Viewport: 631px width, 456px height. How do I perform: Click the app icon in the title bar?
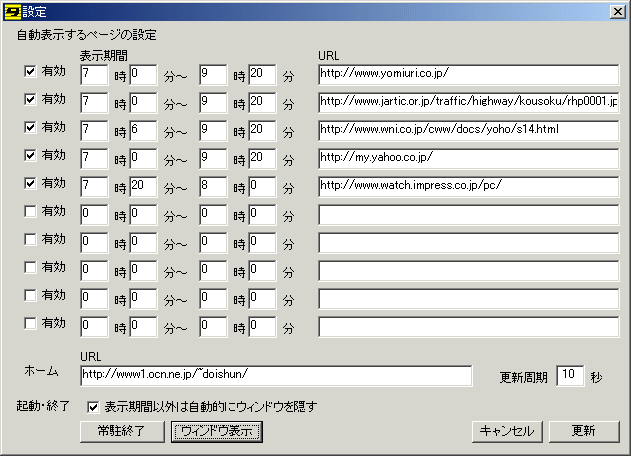(11, 10)
